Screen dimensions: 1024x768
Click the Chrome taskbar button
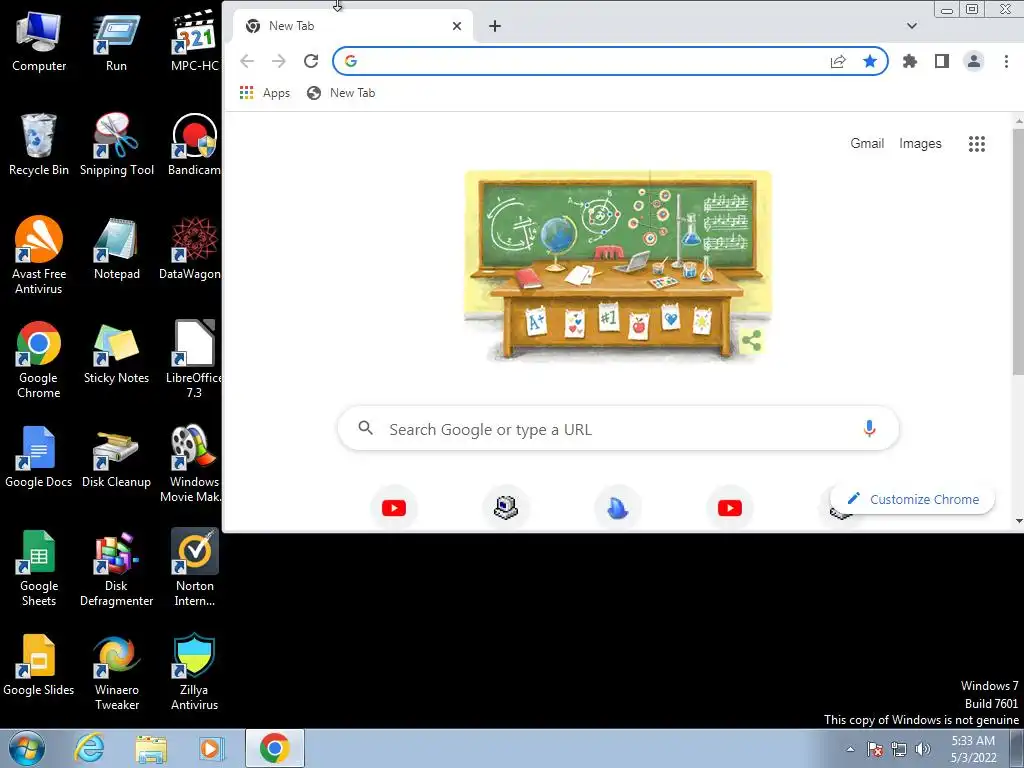275,748
